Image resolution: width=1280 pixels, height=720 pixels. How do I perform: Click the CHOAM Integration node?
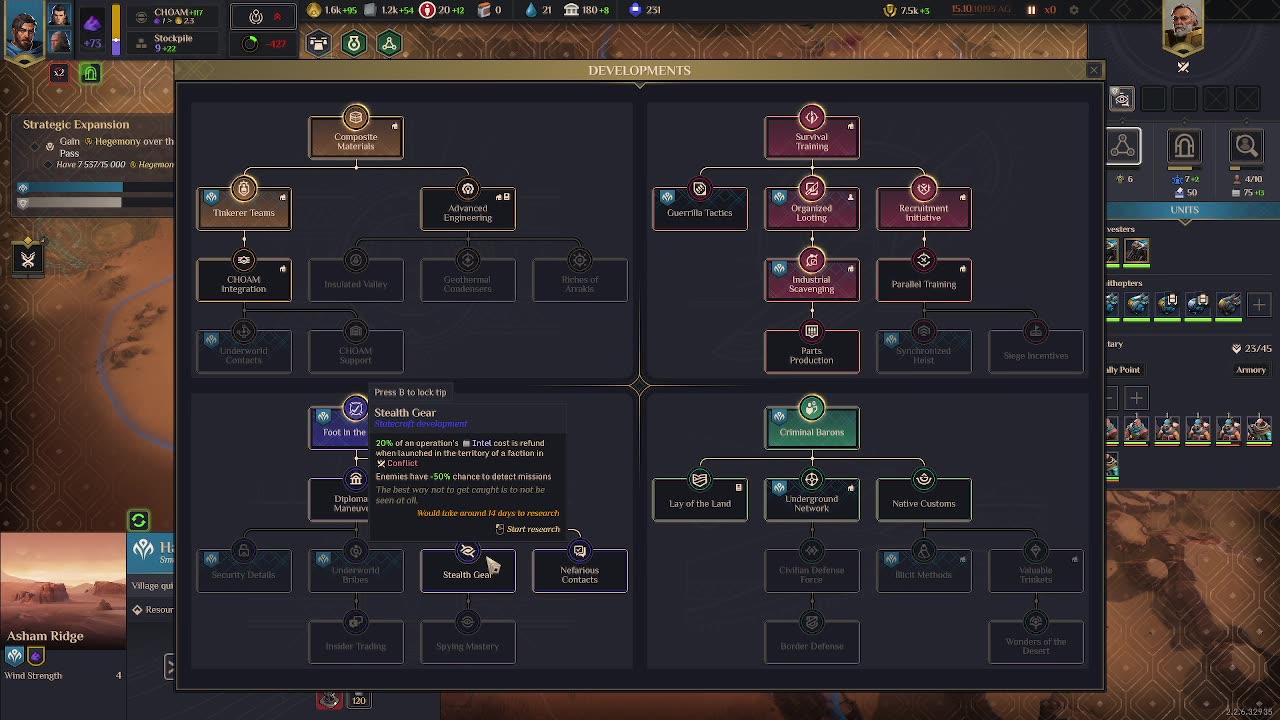coord(244,280)
